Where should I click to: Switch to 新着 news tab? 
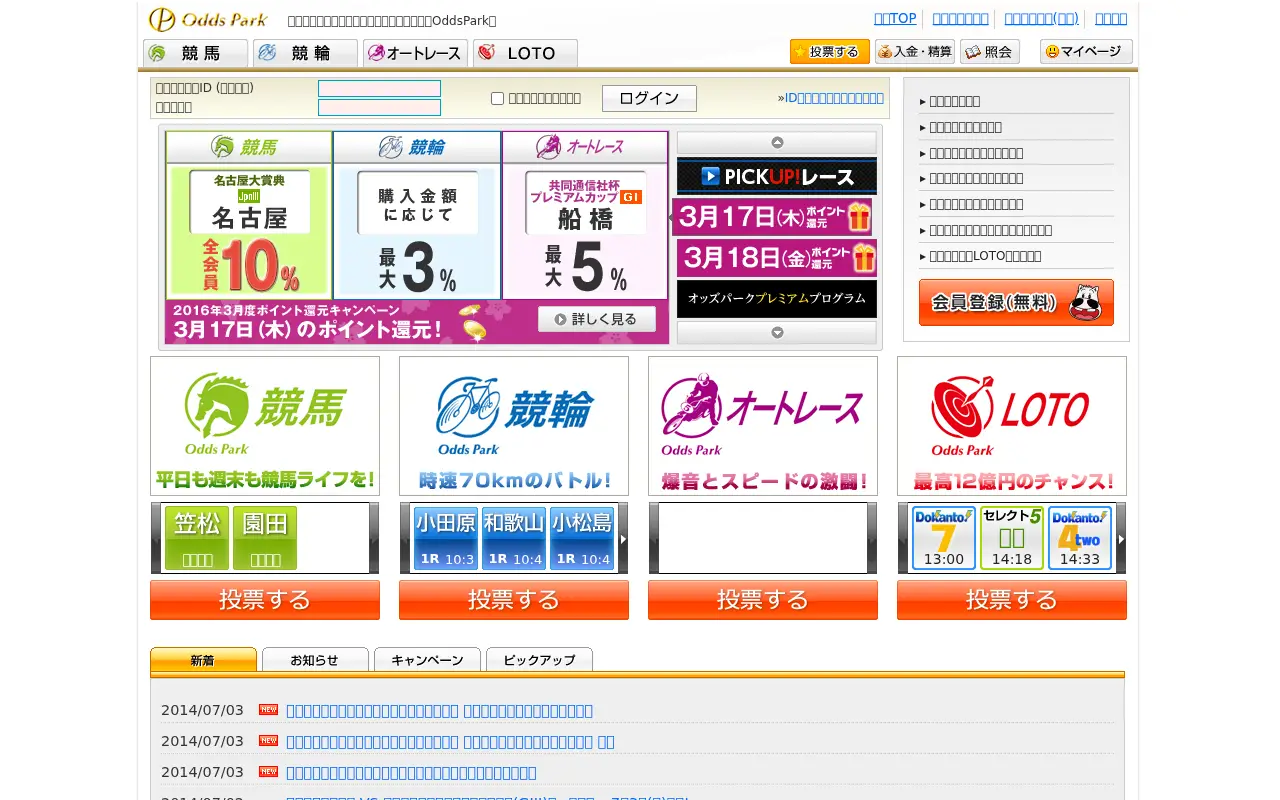[x=203, y=660]
